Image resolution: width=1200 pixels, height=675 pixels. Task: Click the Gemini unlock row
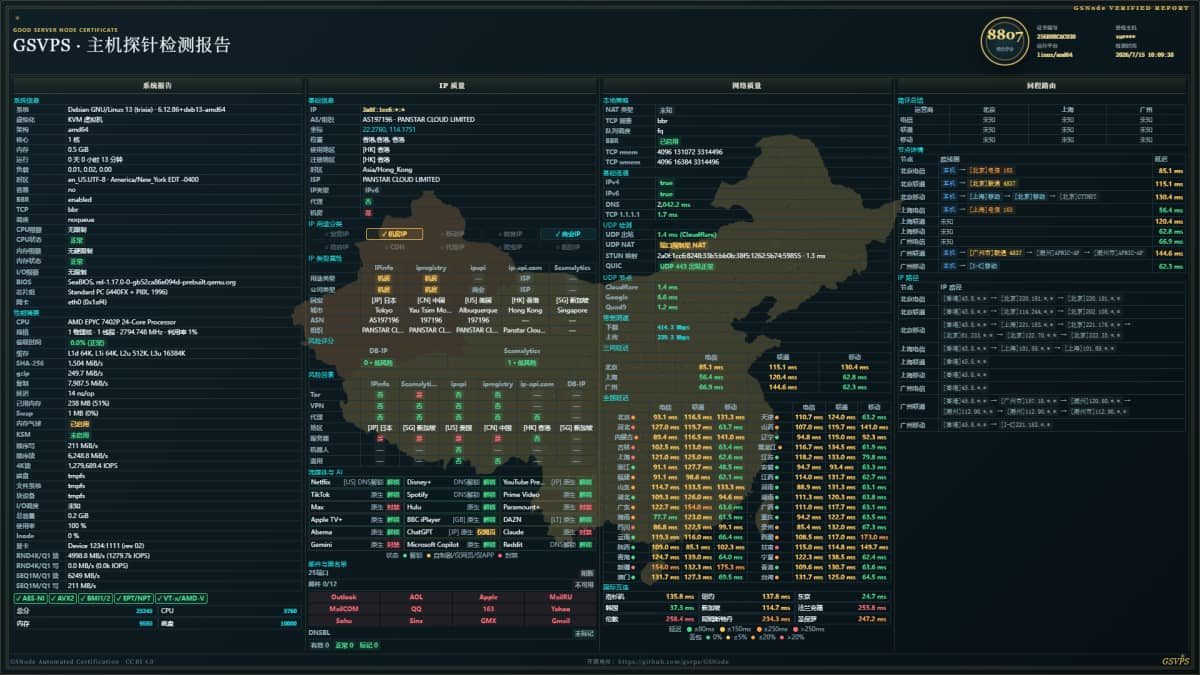coord(354,545)
